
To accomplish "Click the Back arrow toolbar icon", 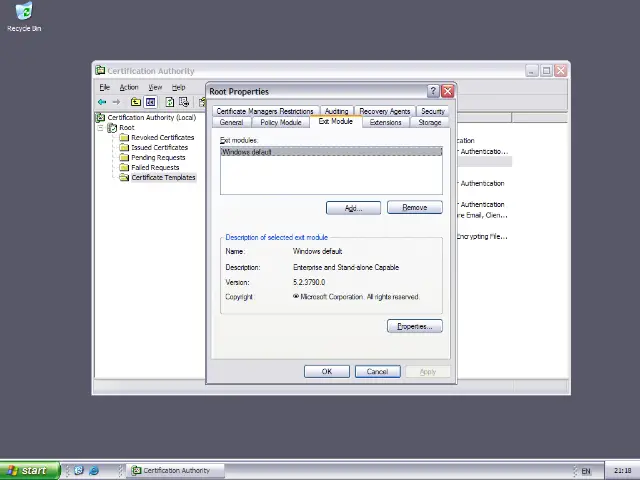I will coord(102,102).
